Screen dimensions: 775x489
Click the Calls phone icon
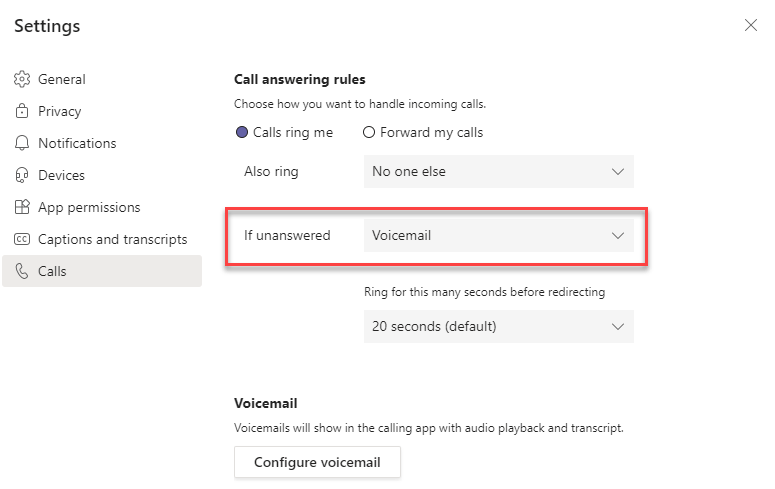click(x=21, y=272)
